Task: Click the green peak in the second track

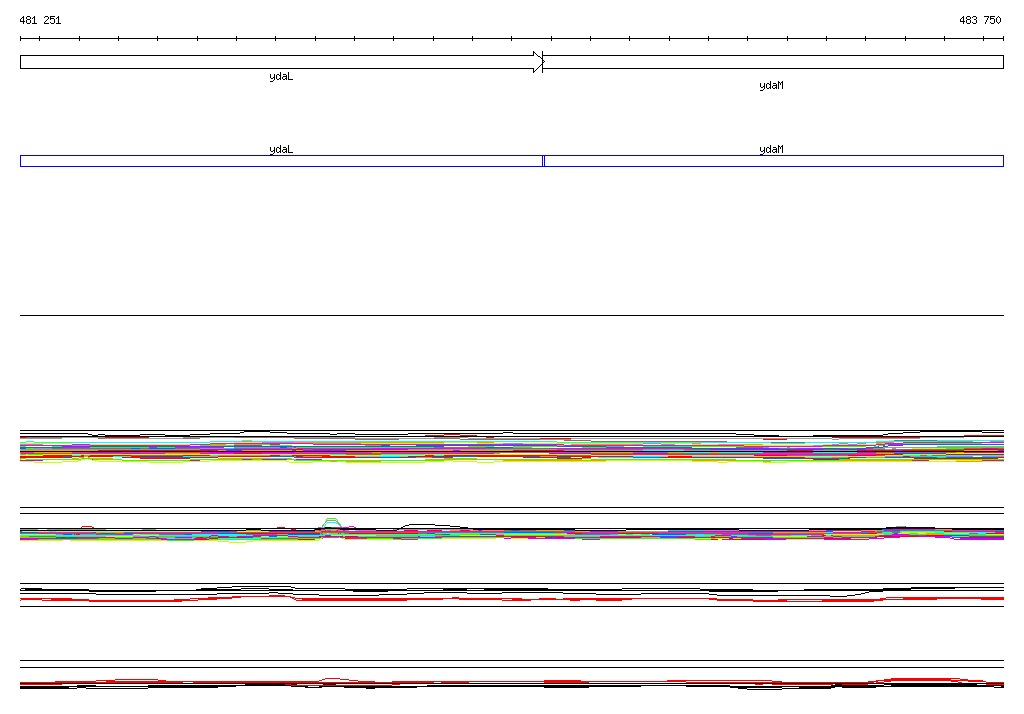Action: point(332,520)
